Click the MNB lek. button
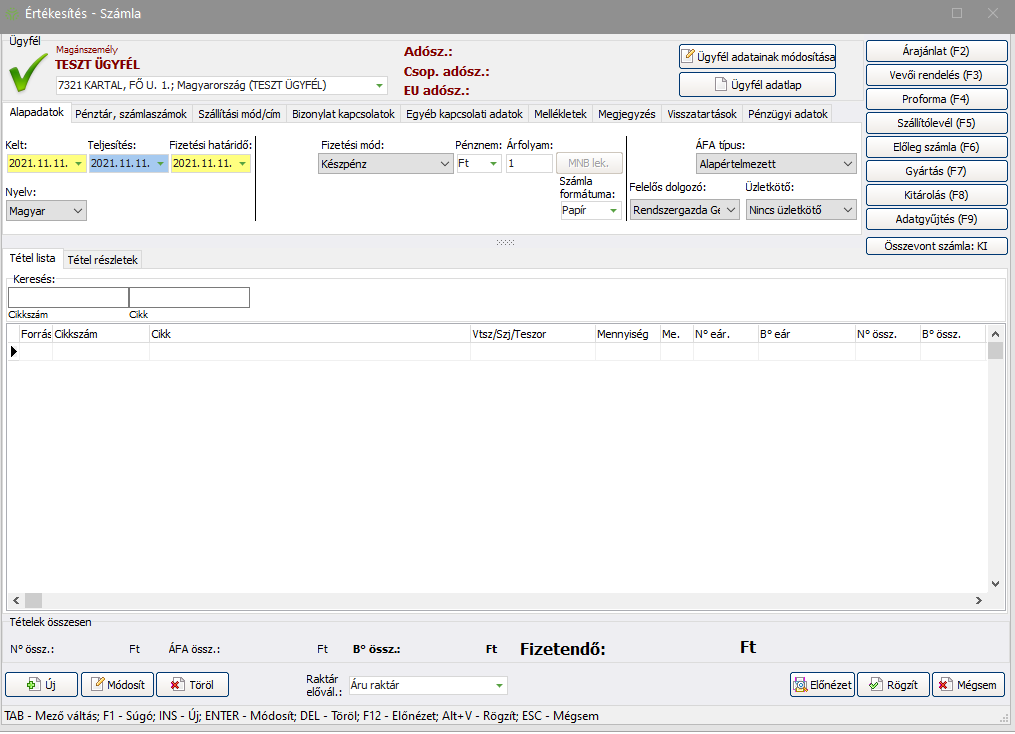The image size is (1015, 734). click(x=588, y=163)
